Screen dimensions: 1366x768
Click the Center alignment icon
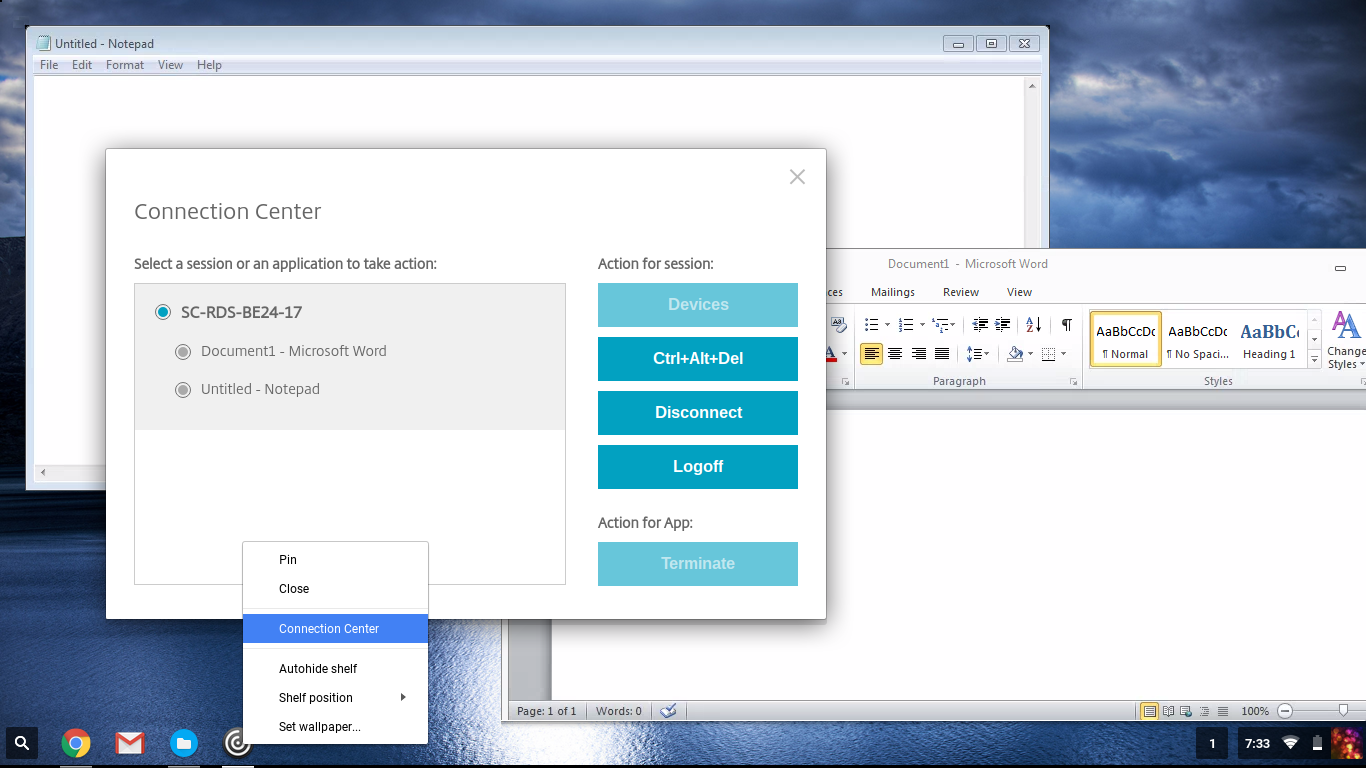click(895, 354)
